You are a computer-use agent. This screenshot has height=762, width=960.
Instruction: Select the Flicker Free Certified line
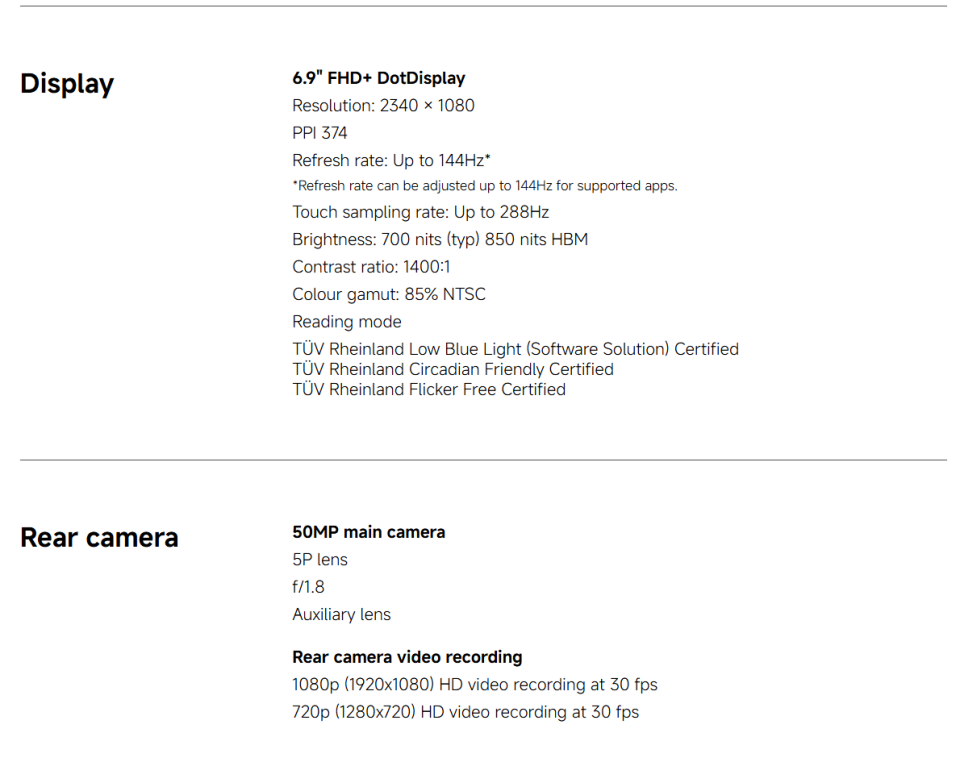429,389
